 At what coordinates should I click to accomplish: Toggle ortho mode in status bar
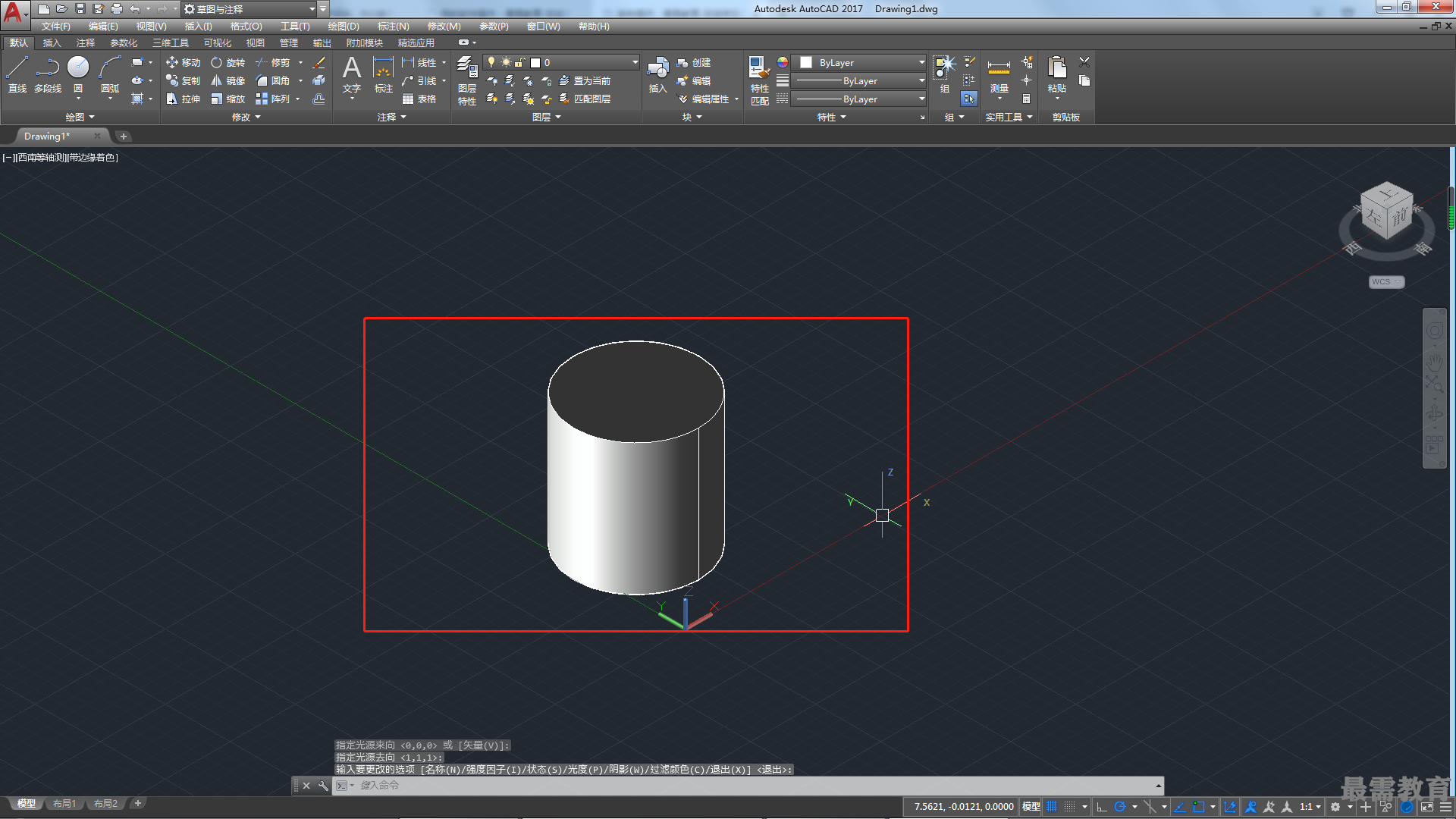point(1102,807)
